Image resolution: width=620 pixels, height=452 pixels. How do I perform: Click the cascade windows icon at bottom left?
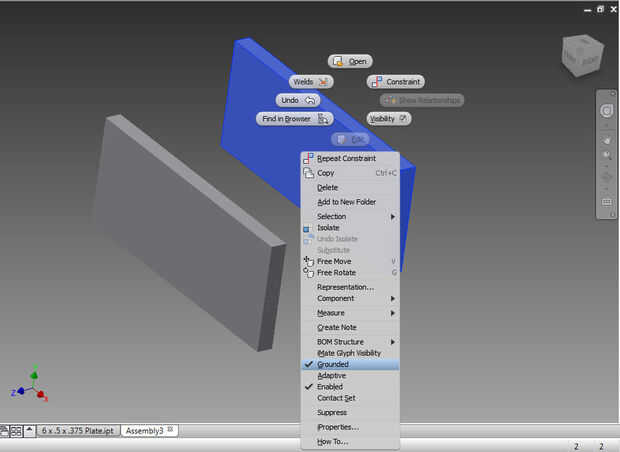(4, 431)
